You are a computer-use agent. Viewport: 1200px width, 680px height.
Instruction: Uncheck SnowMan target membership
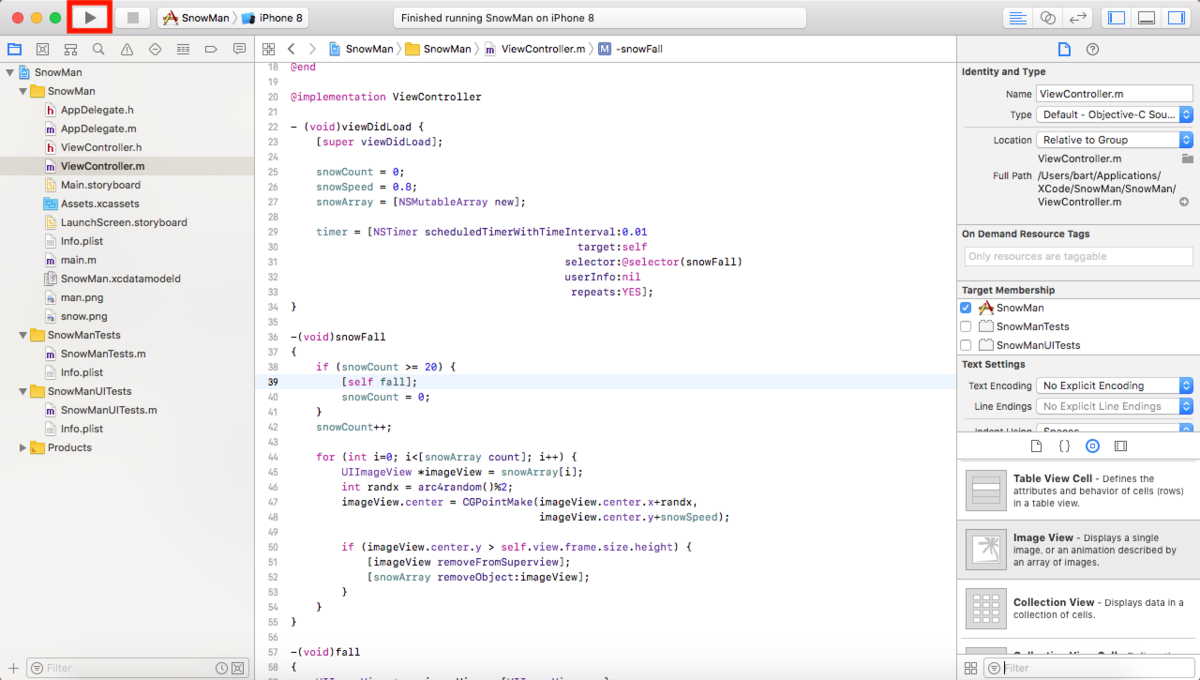(x=966, y=308)
